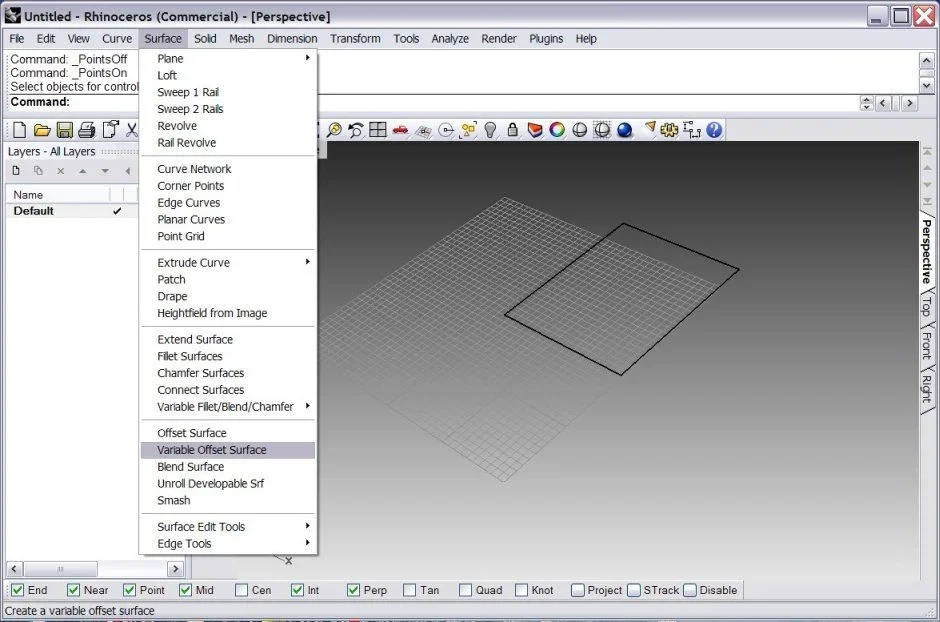The image size is (940, 622).
Task: Click the select objects toolbar icon
Action: pos(468,129)
